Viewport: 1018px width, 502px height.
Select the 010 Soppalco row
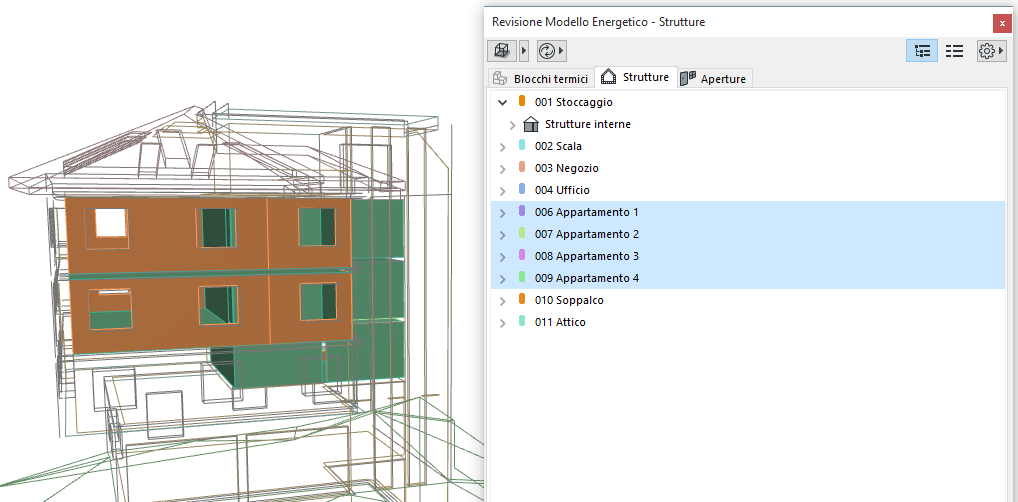pyautogui.click(x=748, y=300)
